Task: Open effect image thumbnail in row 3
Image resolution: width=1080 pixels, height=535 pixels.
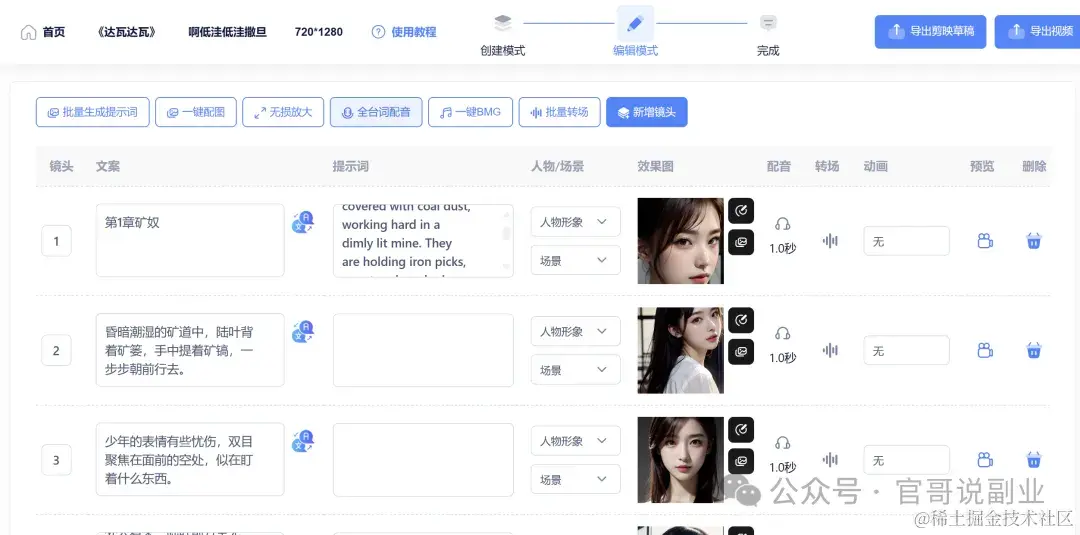Action: click(681, 460)
